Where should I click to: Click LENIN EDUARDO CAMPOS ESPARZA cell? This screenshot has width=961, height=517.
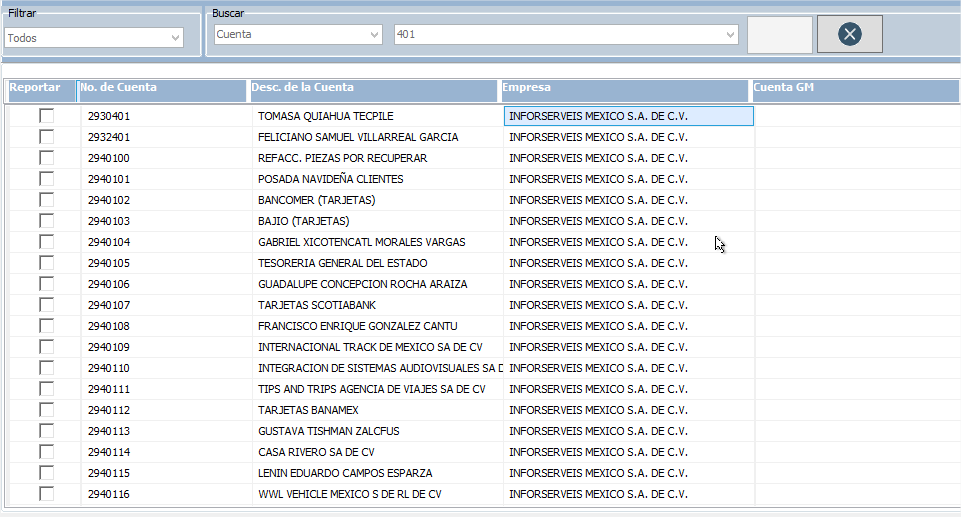[377, 472]
